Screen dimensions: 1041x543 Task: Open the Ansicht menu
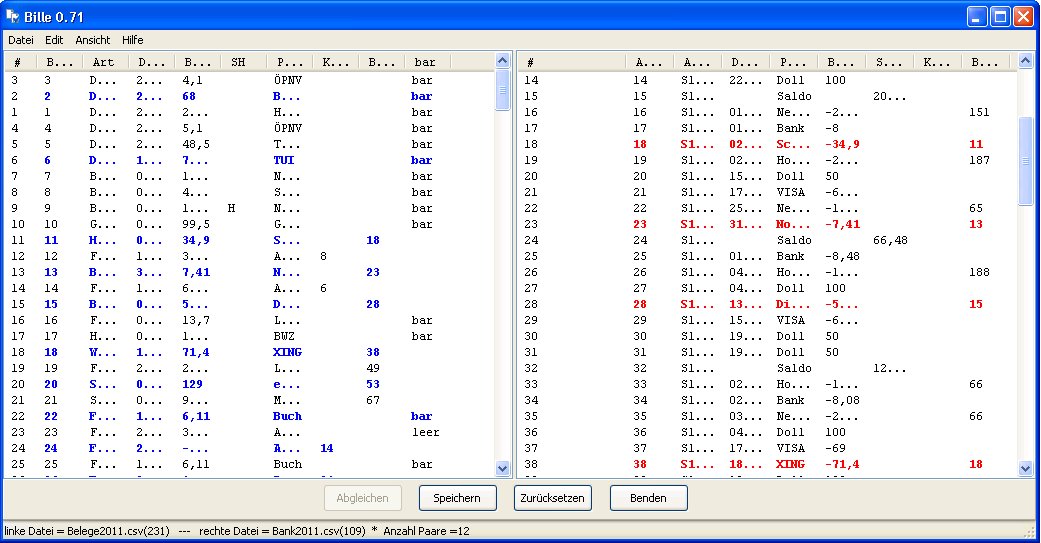93,40
